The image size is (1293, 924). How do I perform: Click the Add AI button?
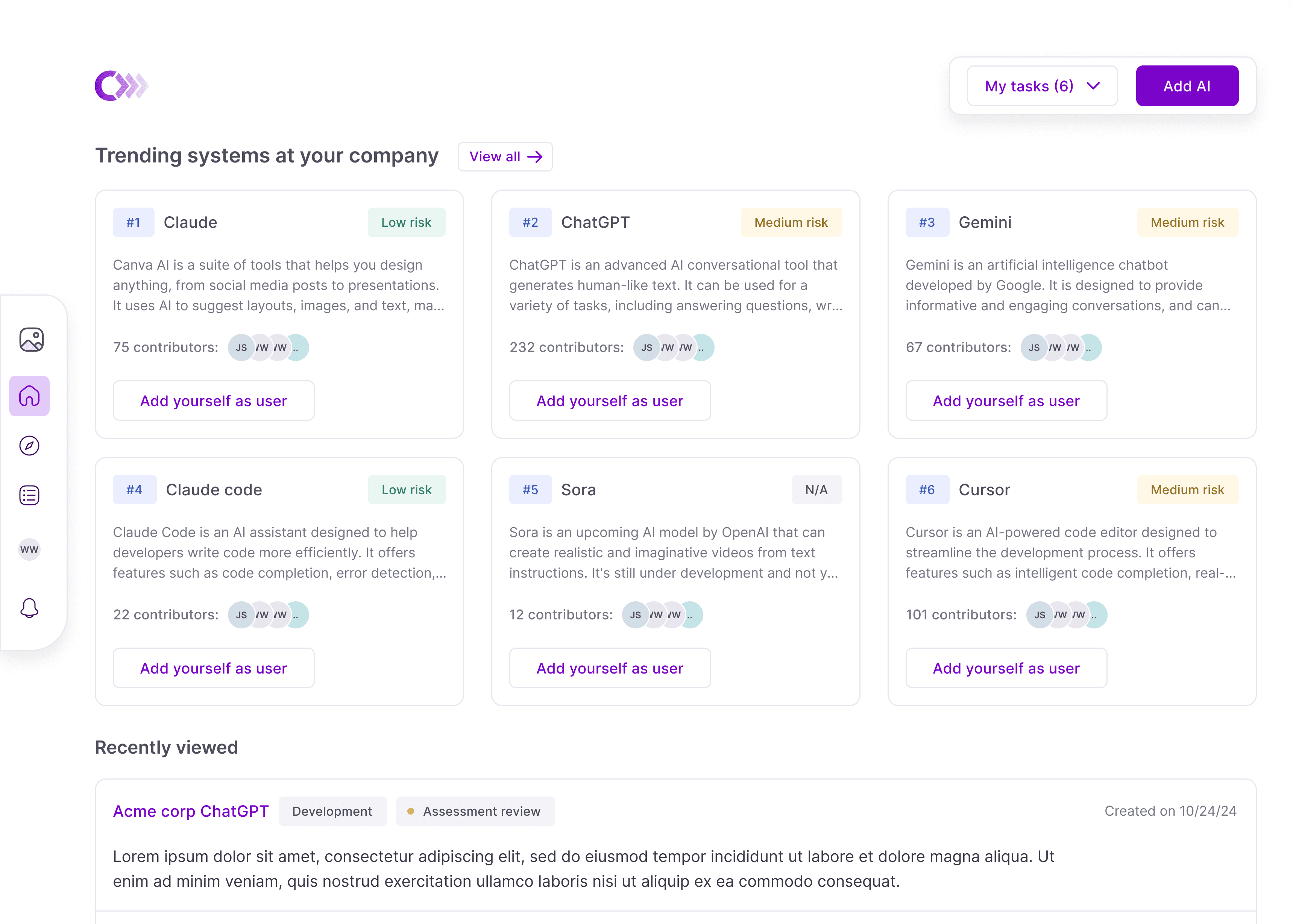1187,86
